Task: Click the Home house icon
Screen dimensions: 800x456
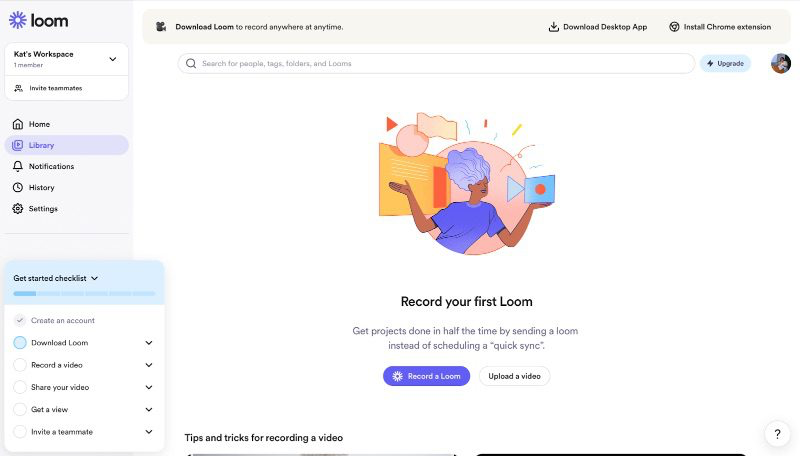Action: 18,124
